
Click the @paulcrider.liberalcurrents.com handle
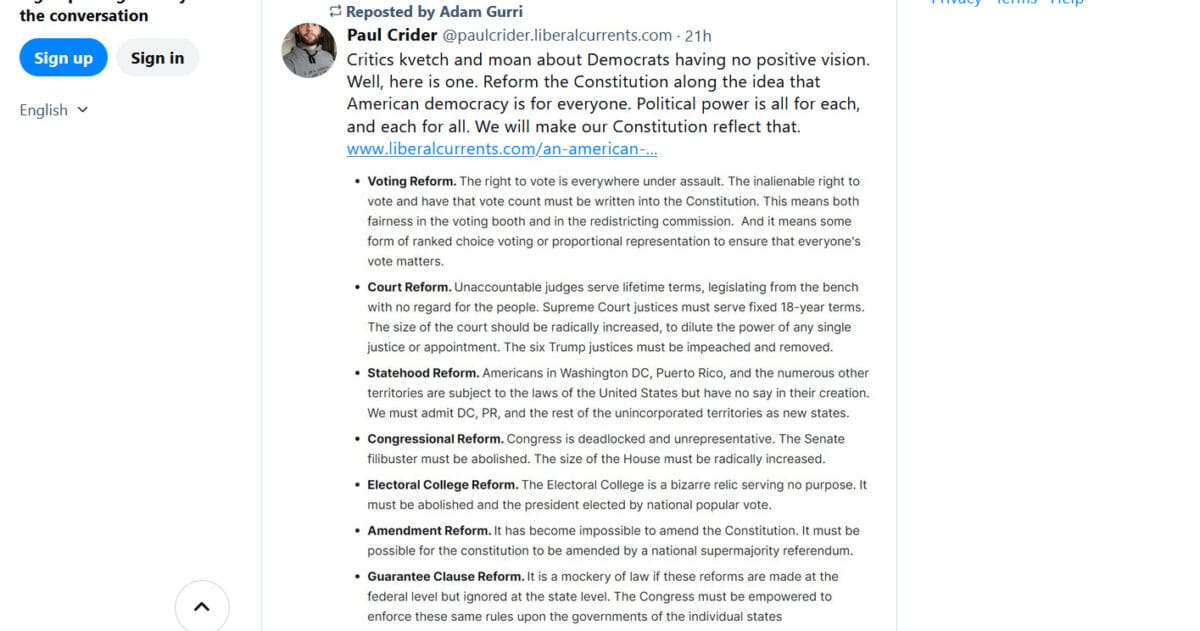point(558,34)
